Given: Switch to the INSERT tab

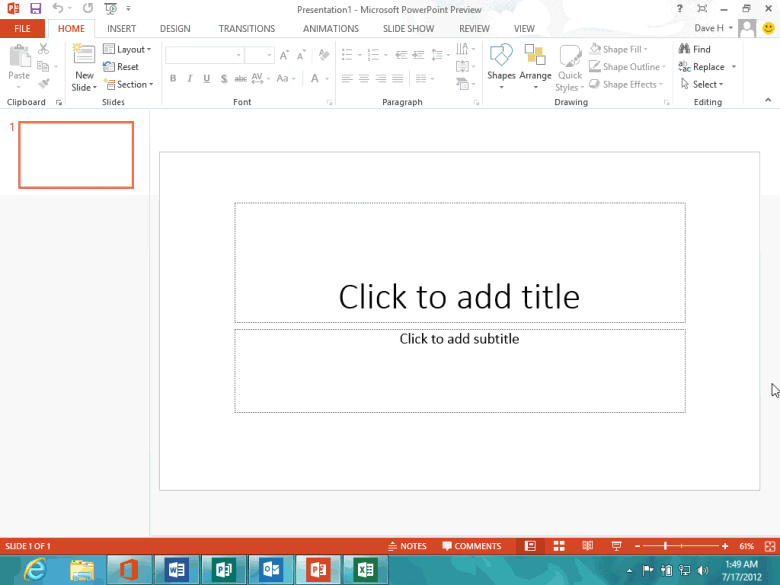Looking at the screenshot, I should (x=121, y=29).
